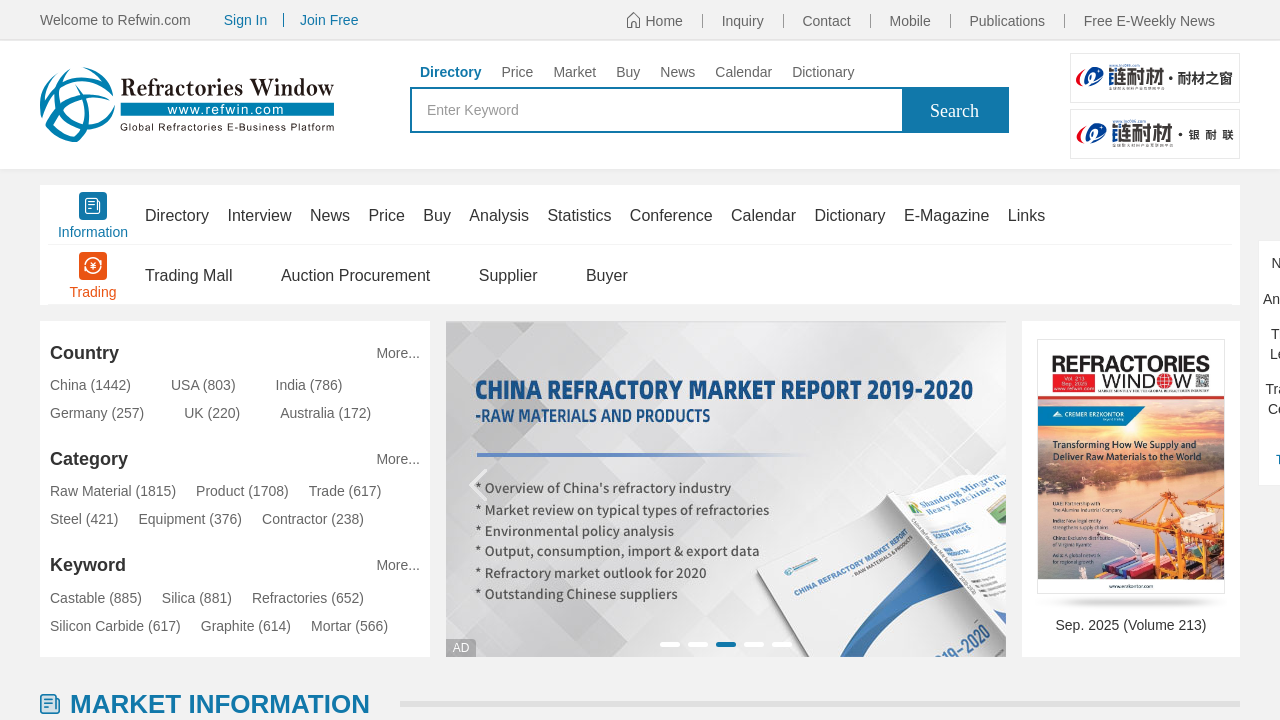Open the top partner banner advertisement
The image size is (1280, 720).
tap(1155, 78)
